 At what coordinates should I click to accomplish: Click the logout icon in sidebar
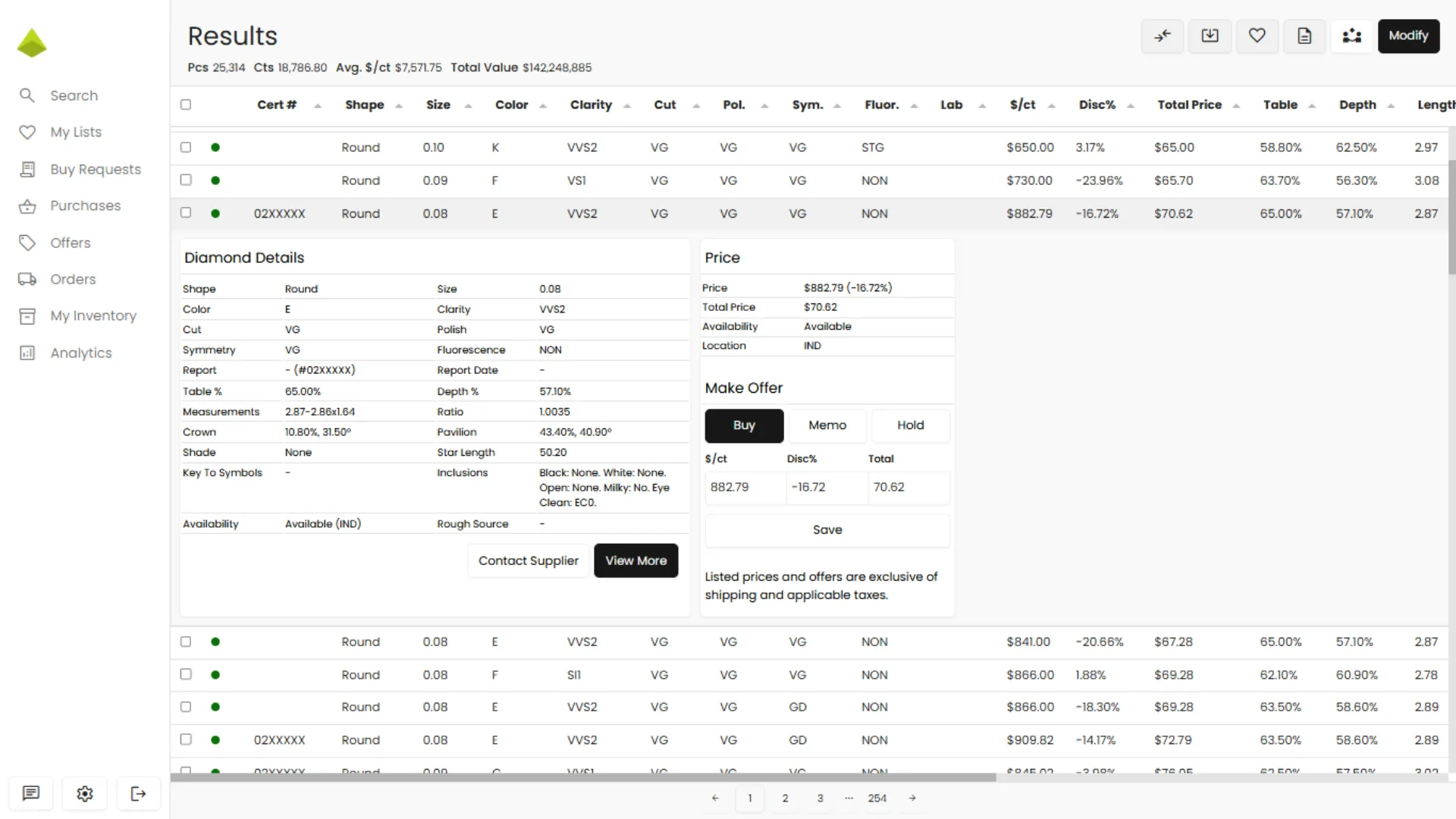pos(138,793)
